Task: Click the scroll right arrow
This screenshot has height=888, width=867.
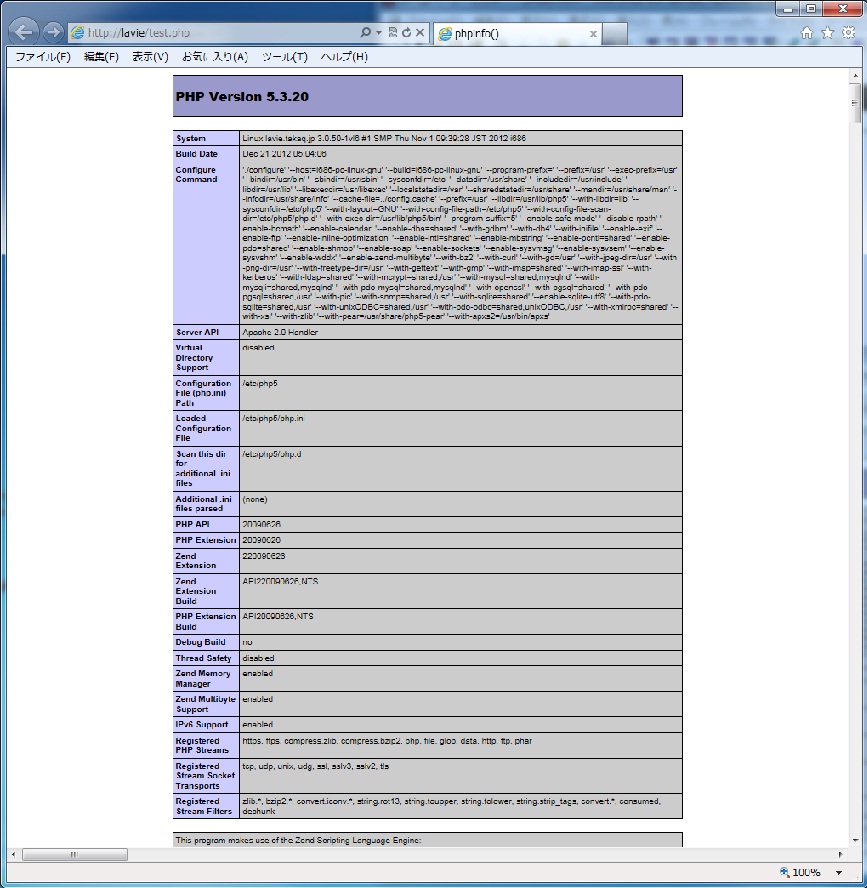Action: click(x=840, y=854)
